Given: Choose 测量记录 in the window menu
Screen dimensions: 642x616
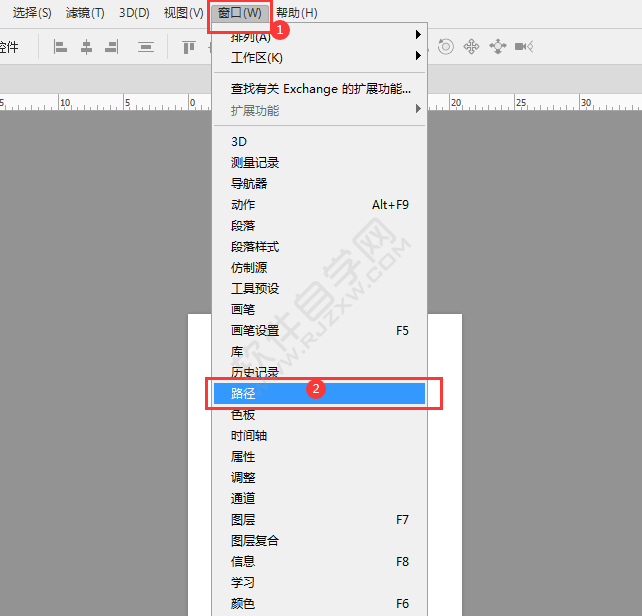Looking at the screenshot, I should point(319,163).
